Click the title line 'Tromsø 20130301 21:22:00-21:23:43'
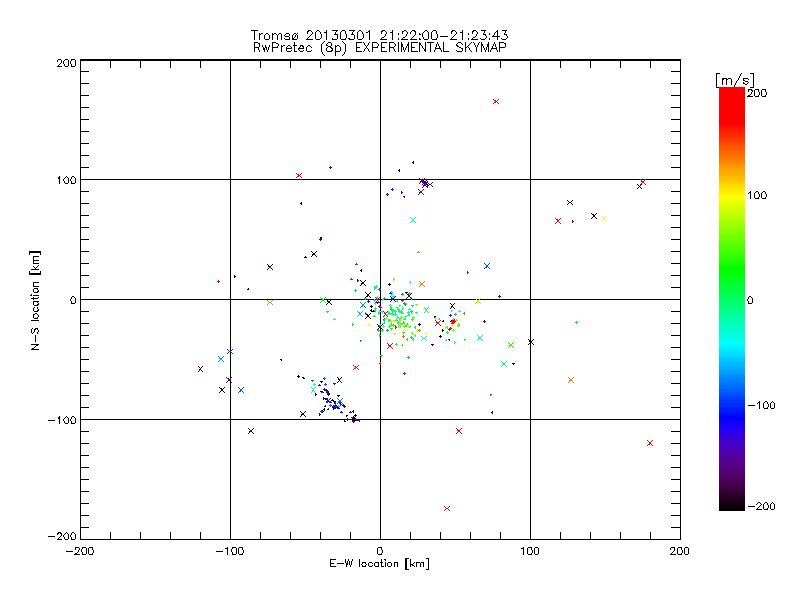 coord(379,35)
